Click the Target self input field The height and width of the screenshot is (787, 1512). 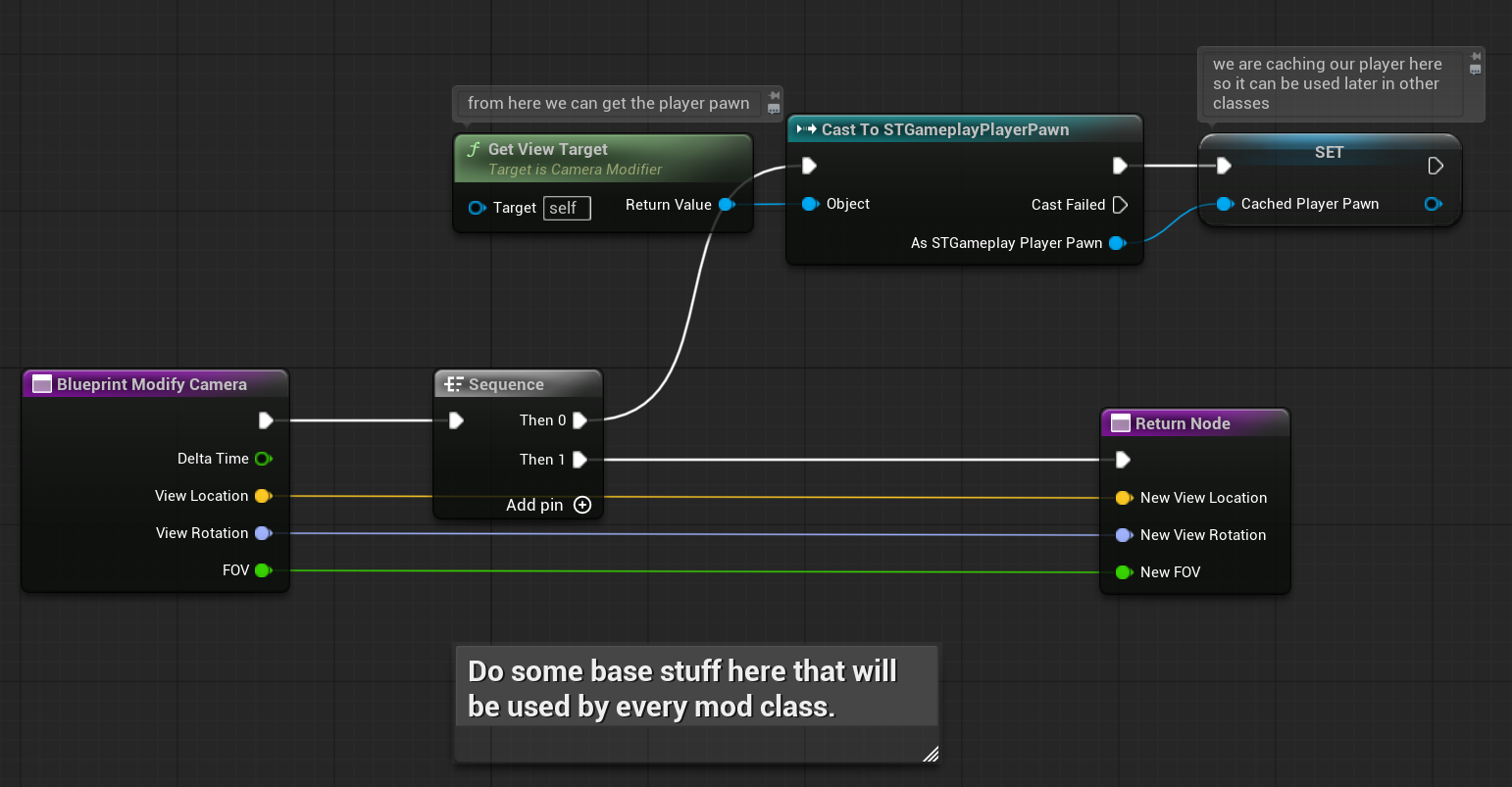[567, 208]
